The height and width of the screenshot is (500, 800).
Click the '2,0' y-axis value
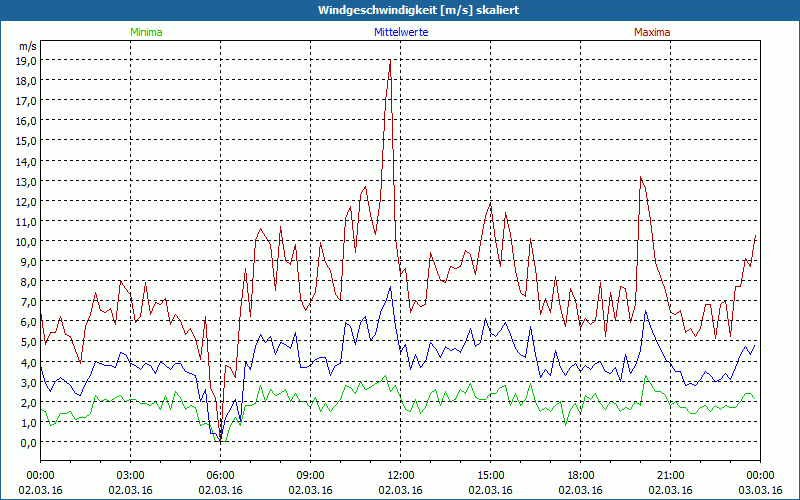click(x=29, y=403)
